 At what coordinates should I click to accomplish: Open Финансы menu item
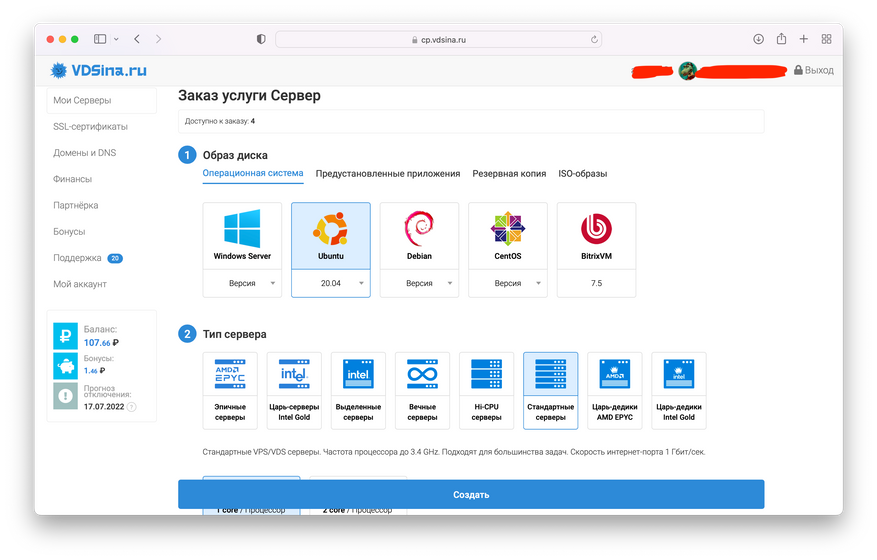(x=73, y=179)
